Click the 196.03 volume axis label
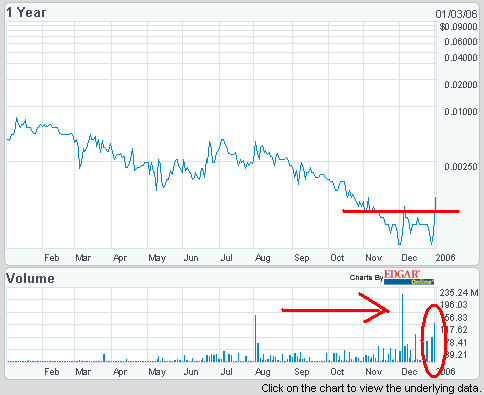This screenshot has height=395, width=484. pos(454,305)
